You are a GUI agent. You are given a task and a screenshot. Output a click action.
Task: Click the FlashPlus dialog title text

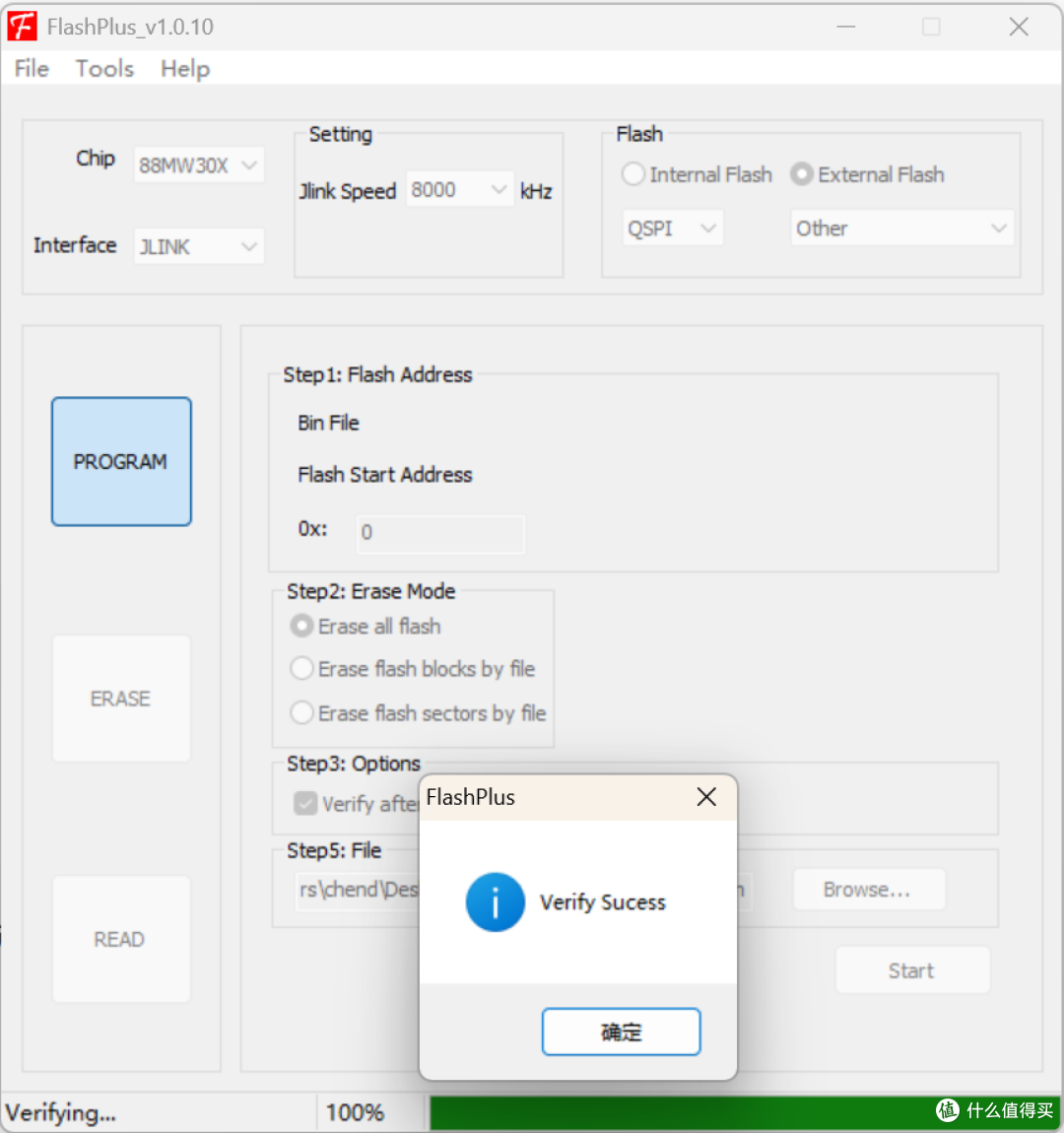coord(470,797)
